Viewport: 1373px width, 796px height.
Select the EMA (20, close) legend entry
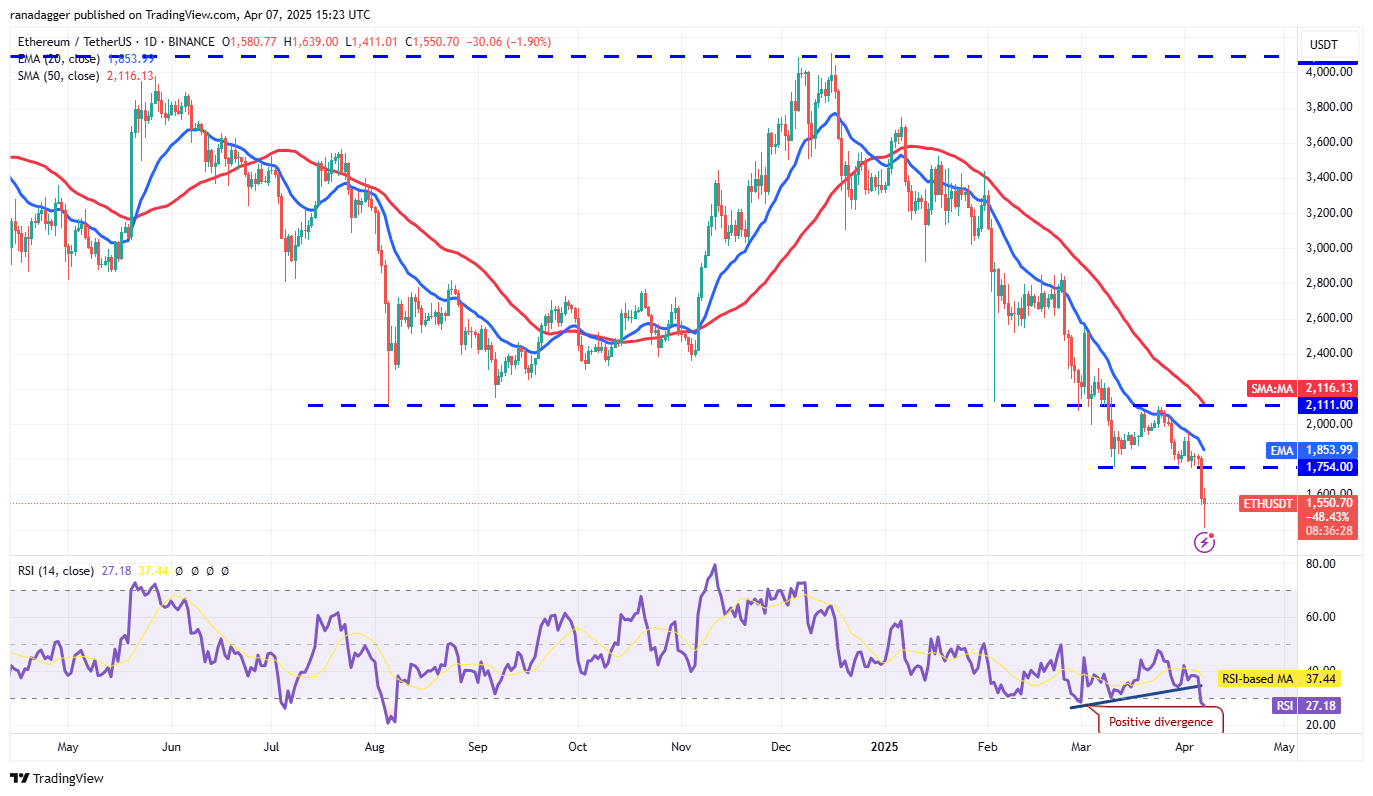tap(58, 58)
